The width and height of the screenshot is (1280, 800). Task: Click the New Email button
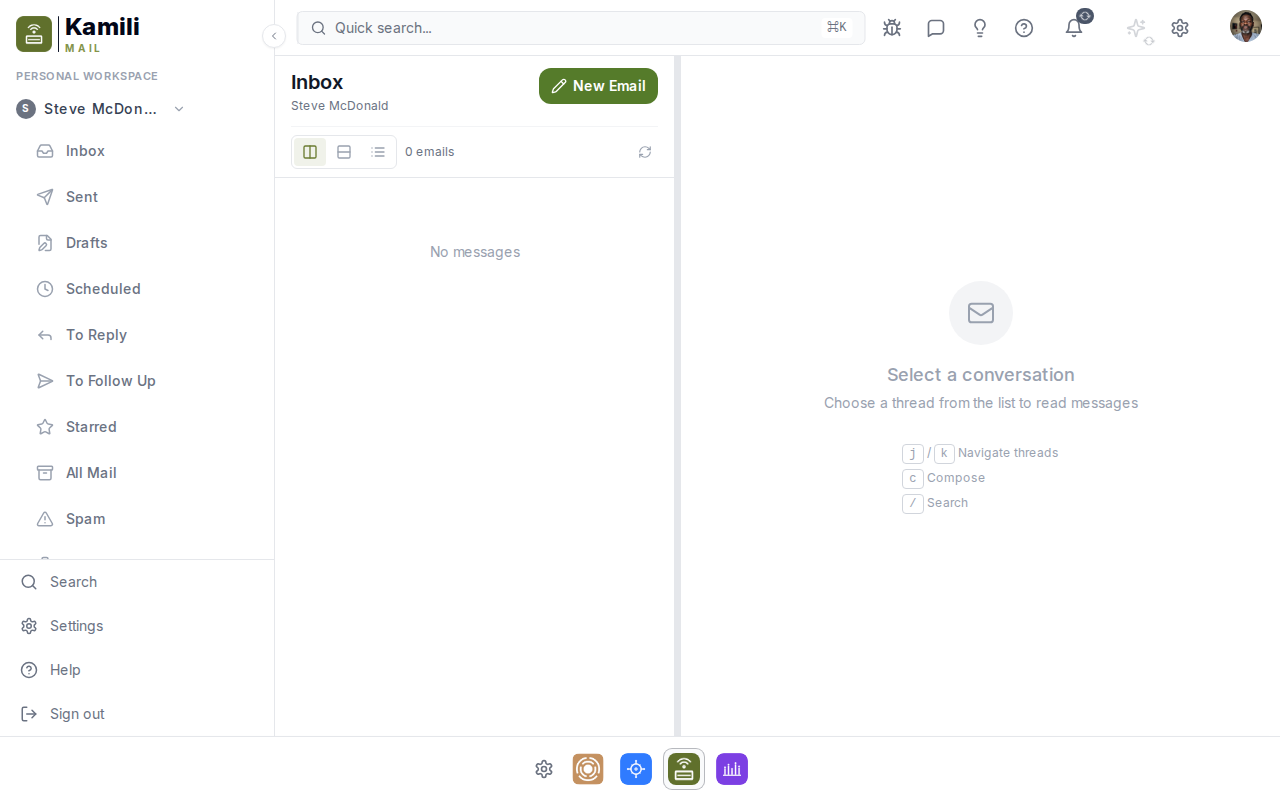[598, 86]
